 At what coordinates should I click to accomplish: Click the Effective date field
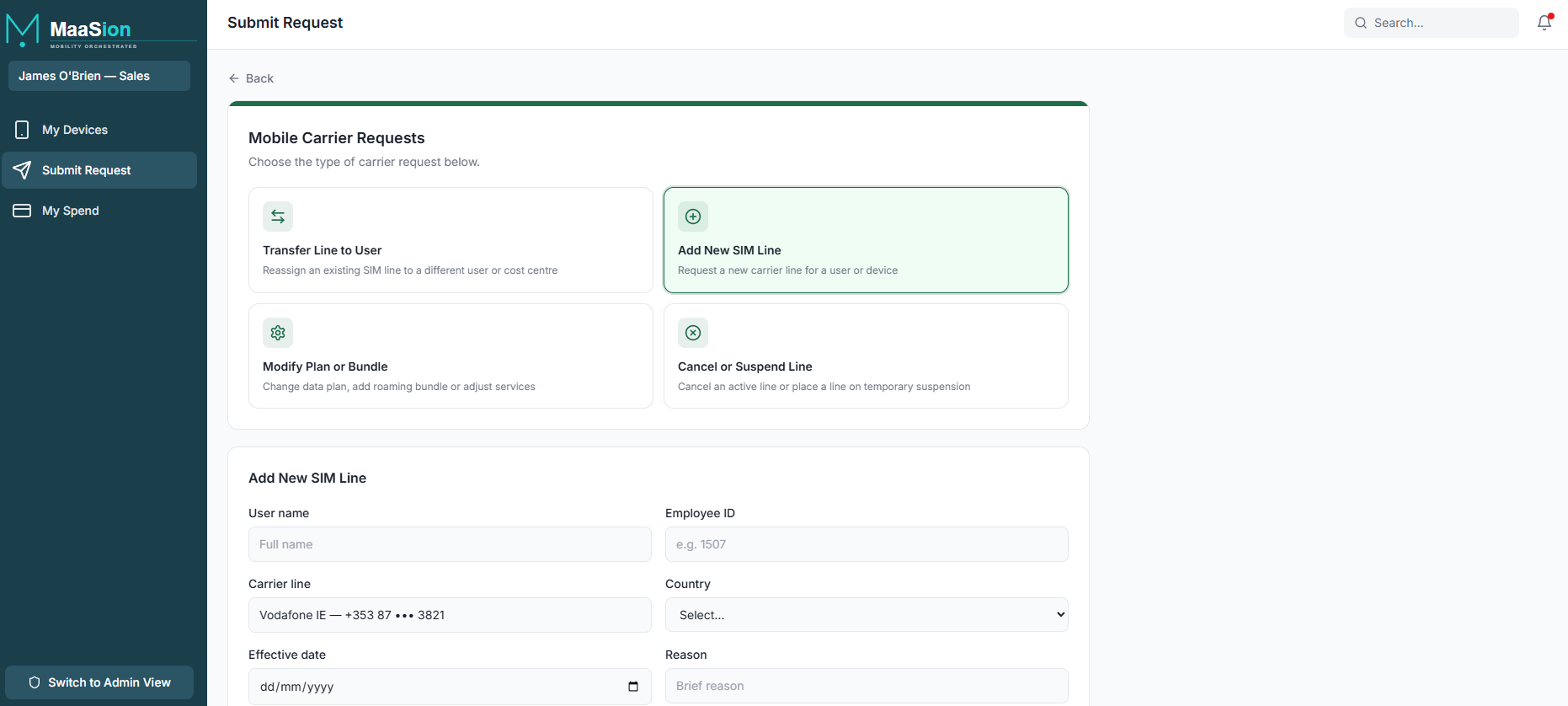pos(450,687)
